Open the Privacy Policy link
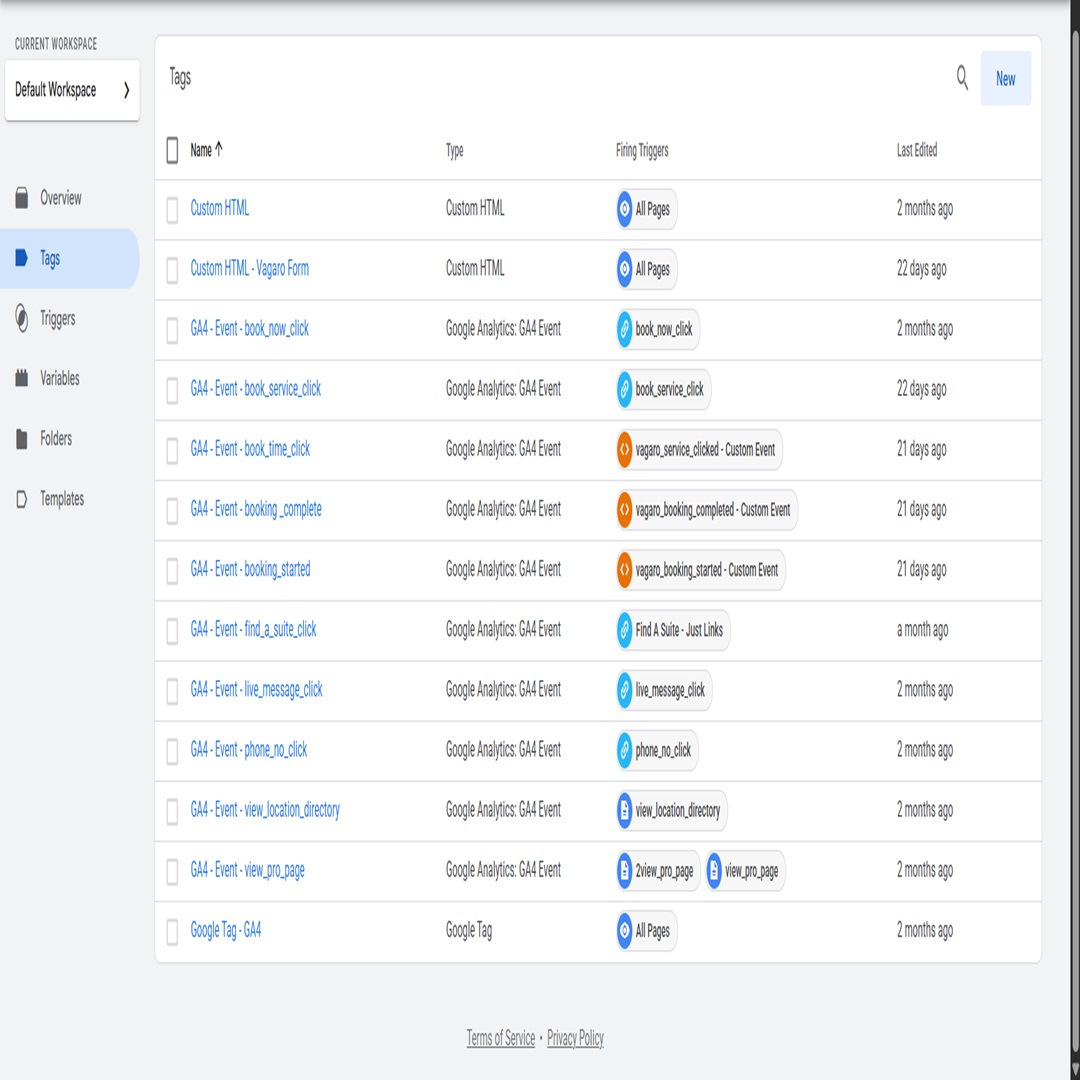The height and width of the screenshot is (1080, 1080). click(573, 1038)
